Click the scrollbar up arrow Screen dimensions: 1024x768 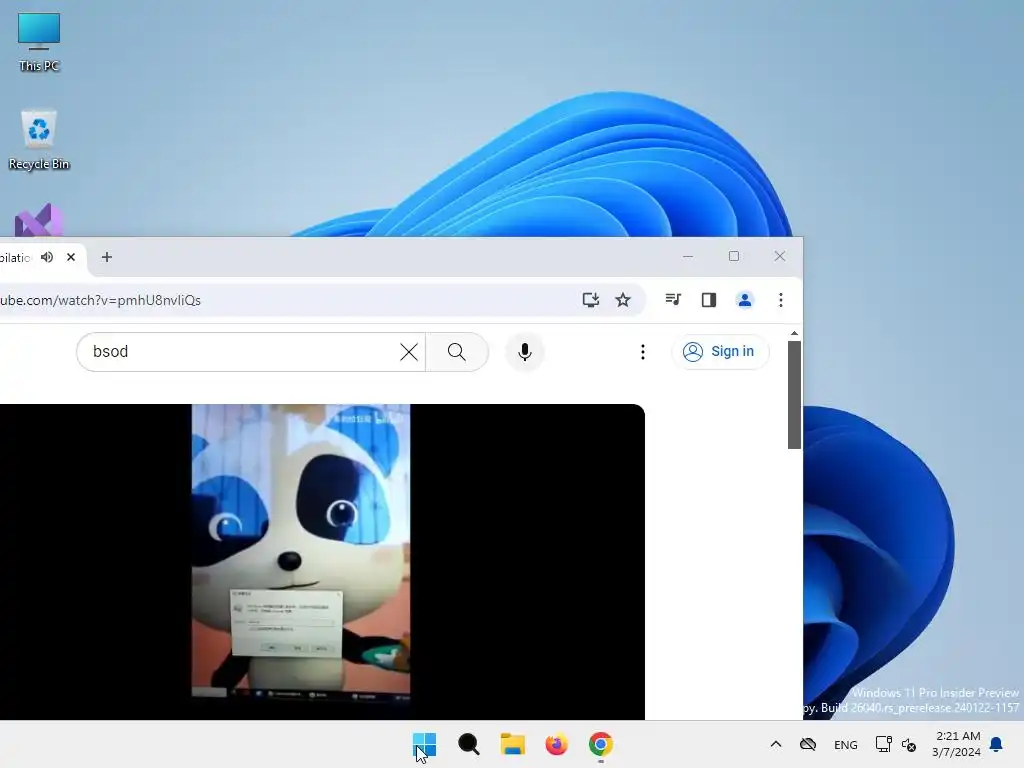tap(794, 334)
